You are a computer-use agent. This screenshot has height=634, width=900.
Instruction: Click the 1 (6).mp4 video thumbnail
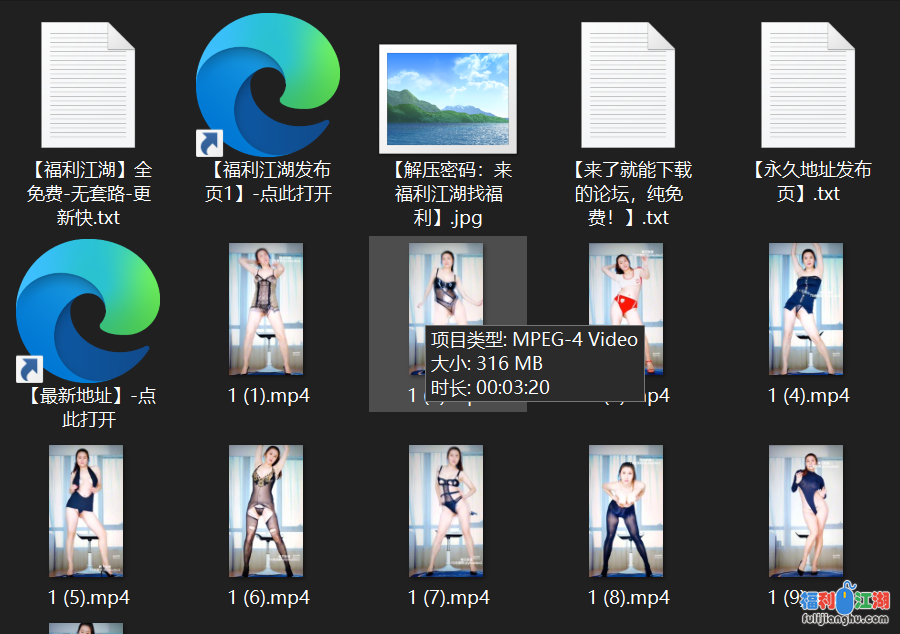pos(266,511)
